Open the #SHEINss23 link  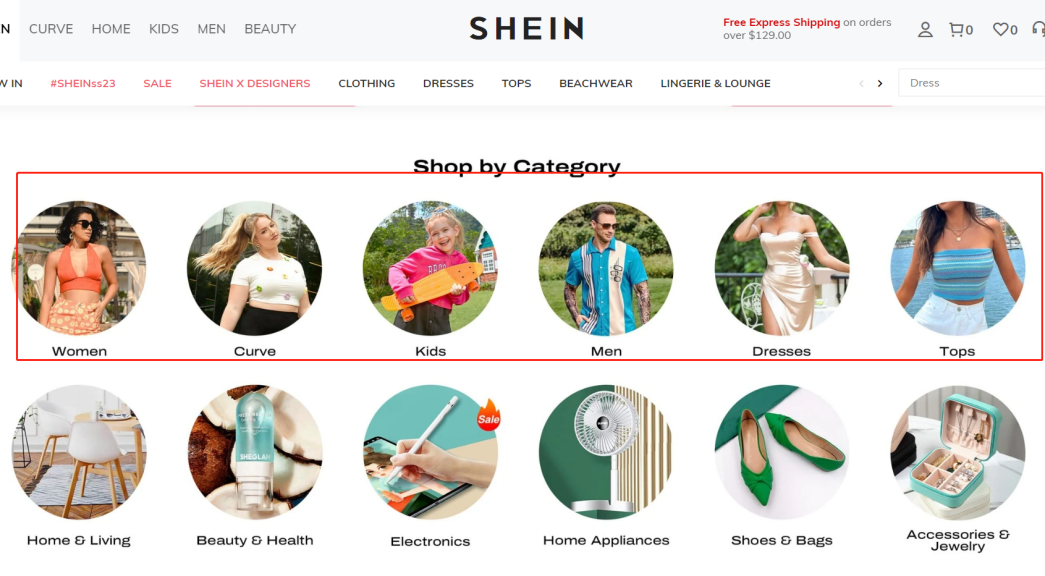(83, 83)
